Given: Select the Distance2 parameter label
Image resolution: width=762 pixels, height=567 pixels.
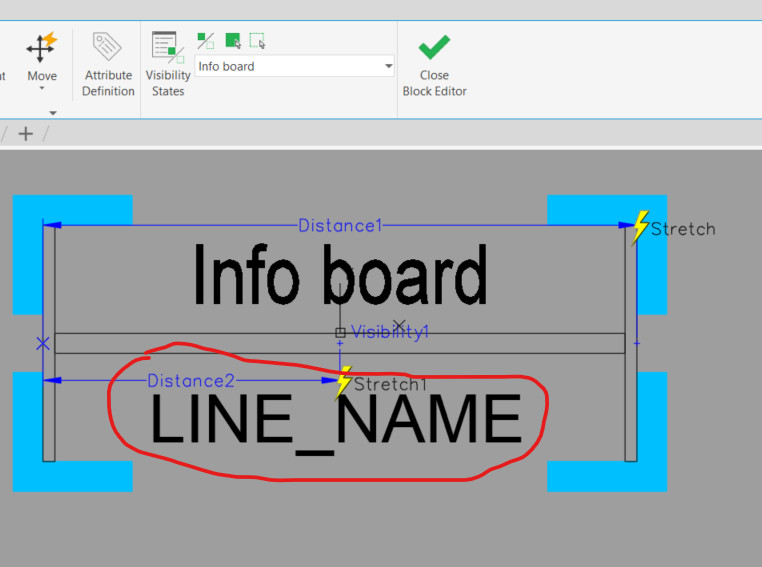Looking at the screenshot, I should 191,381.
